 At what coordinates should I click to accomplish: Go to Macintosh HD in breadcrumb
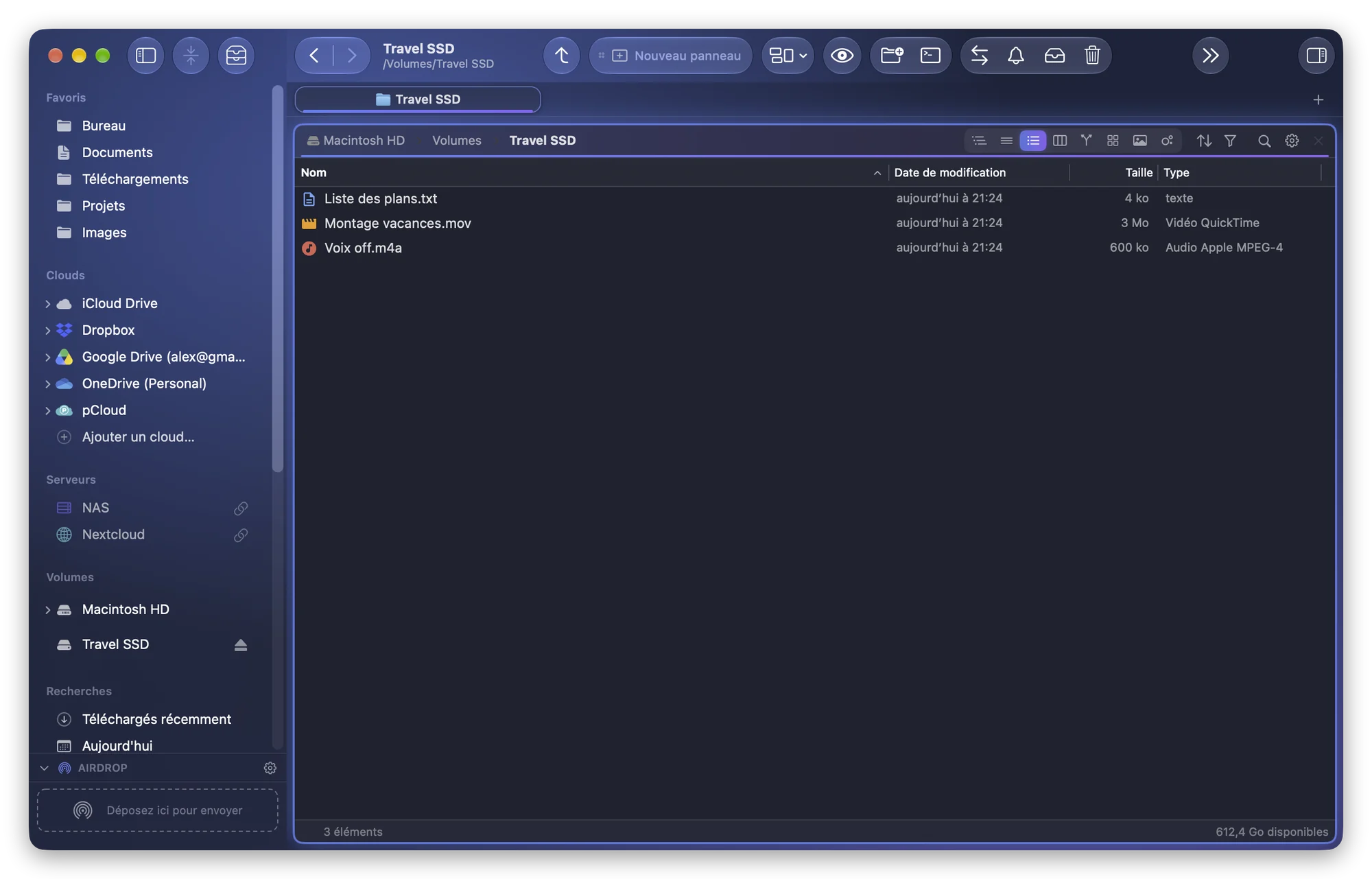point(356,141)
